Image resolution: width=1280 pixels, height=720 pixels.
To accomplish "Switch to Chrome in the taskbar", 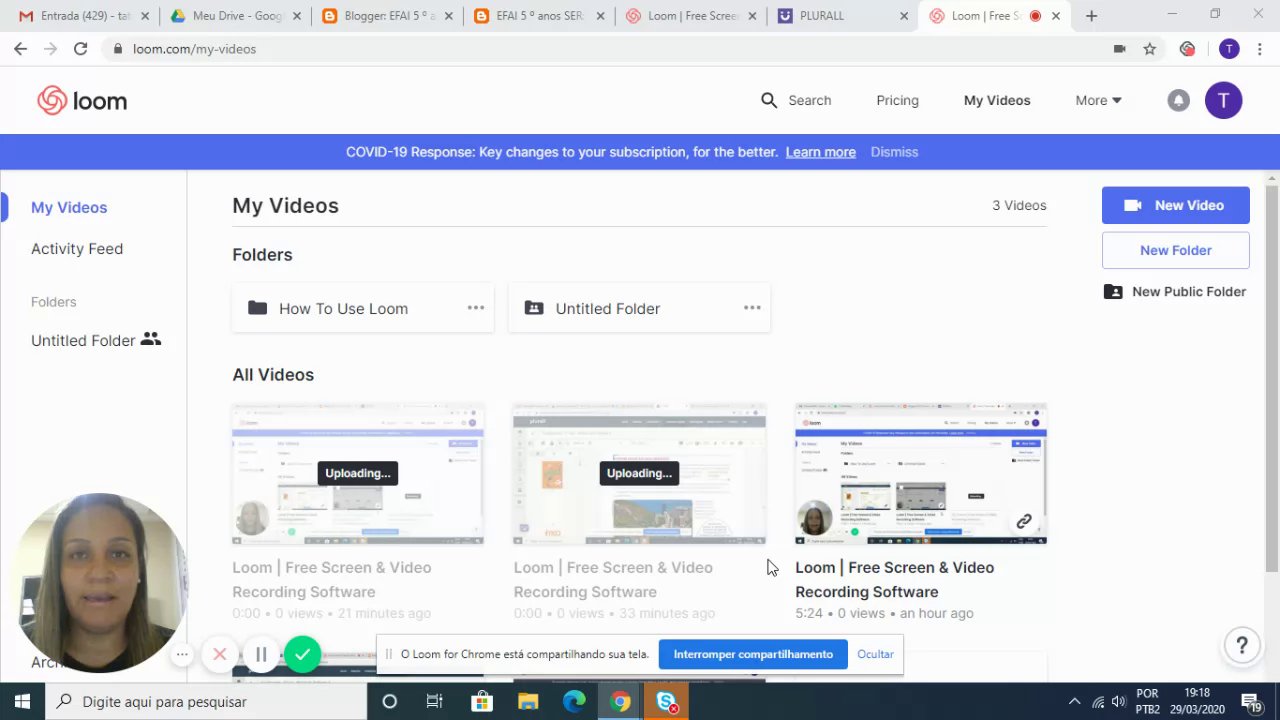I will click(620, 701).
